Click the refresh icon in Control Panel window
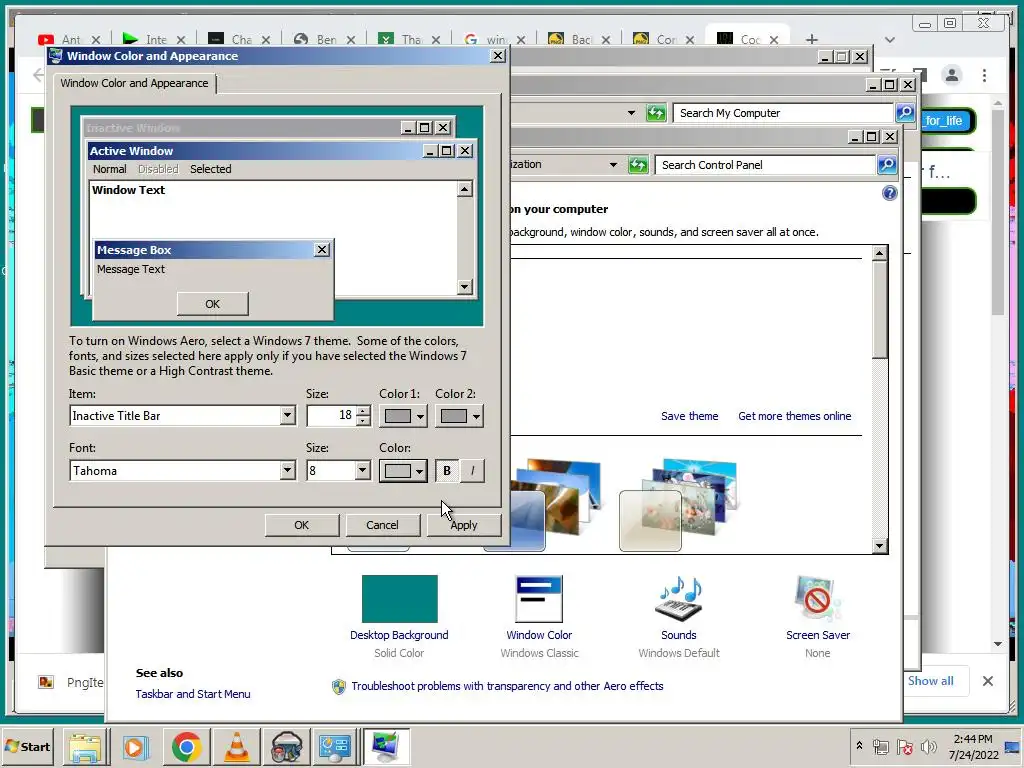The width and height of the screenshot is (1024, 768). (638, 165)
